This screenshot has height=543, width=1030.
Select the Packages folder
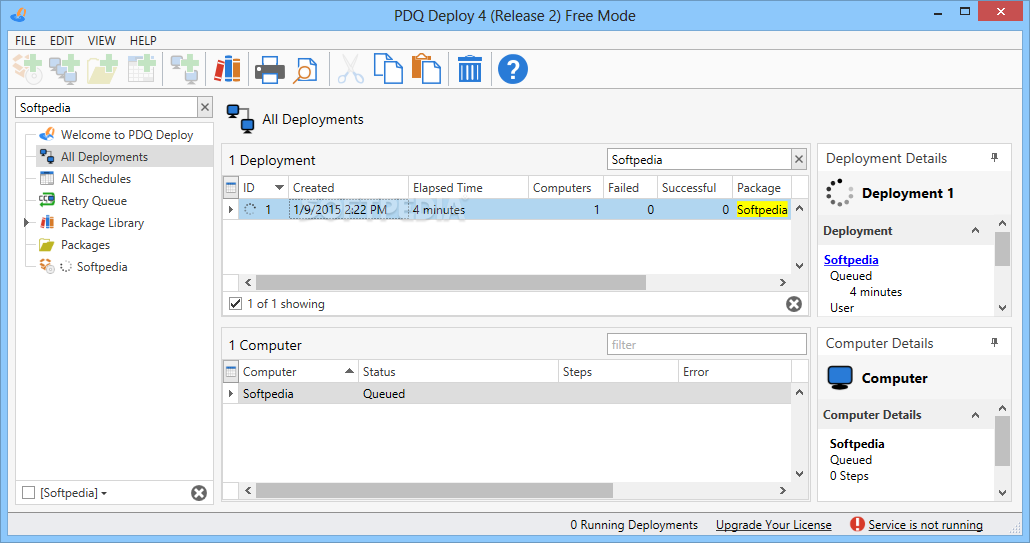tap(85, 245)
